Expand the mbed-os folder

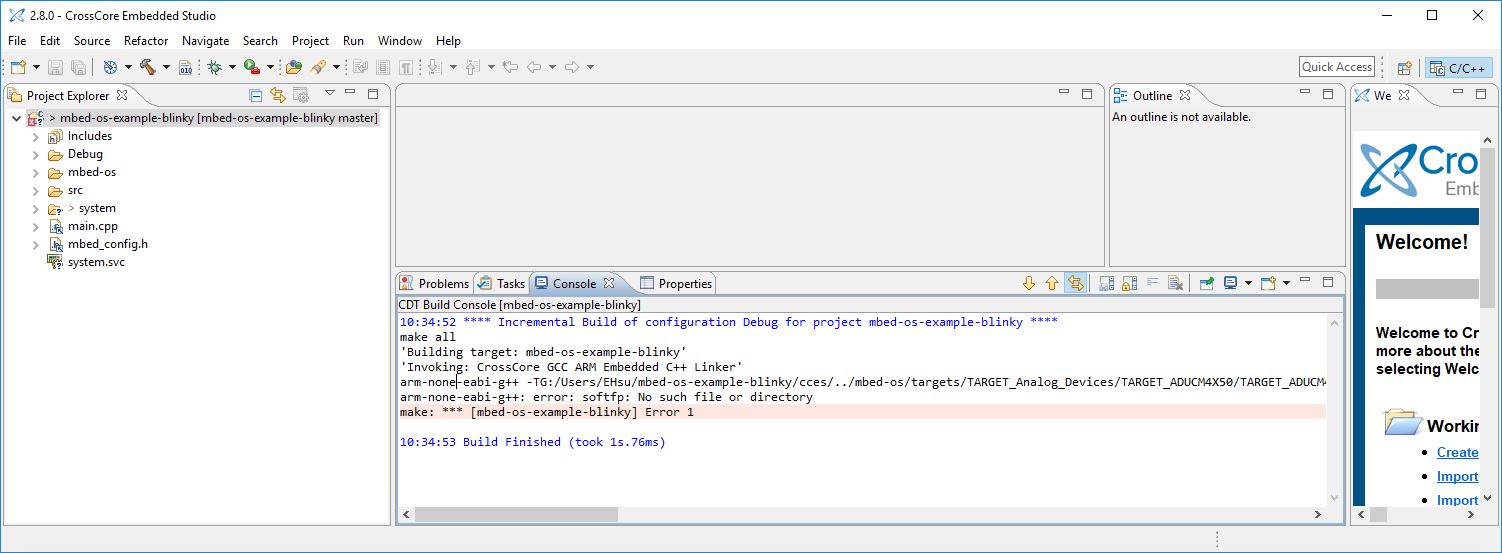(36, 172)
